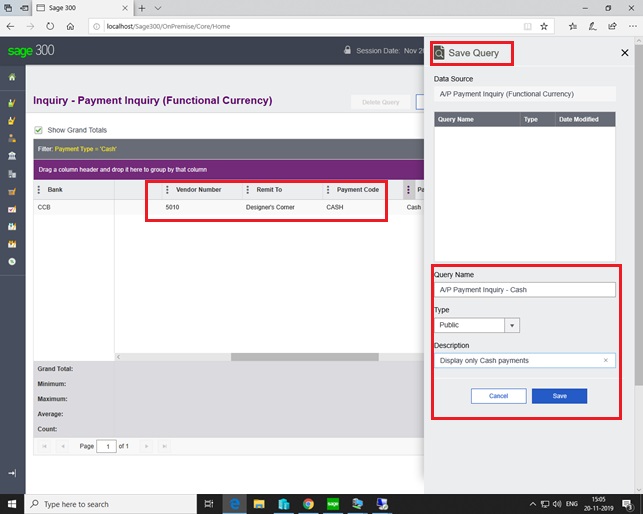This screenshot has width=643, height=514.
Task: Open Windows Start menu
Action: click(12, 504)
